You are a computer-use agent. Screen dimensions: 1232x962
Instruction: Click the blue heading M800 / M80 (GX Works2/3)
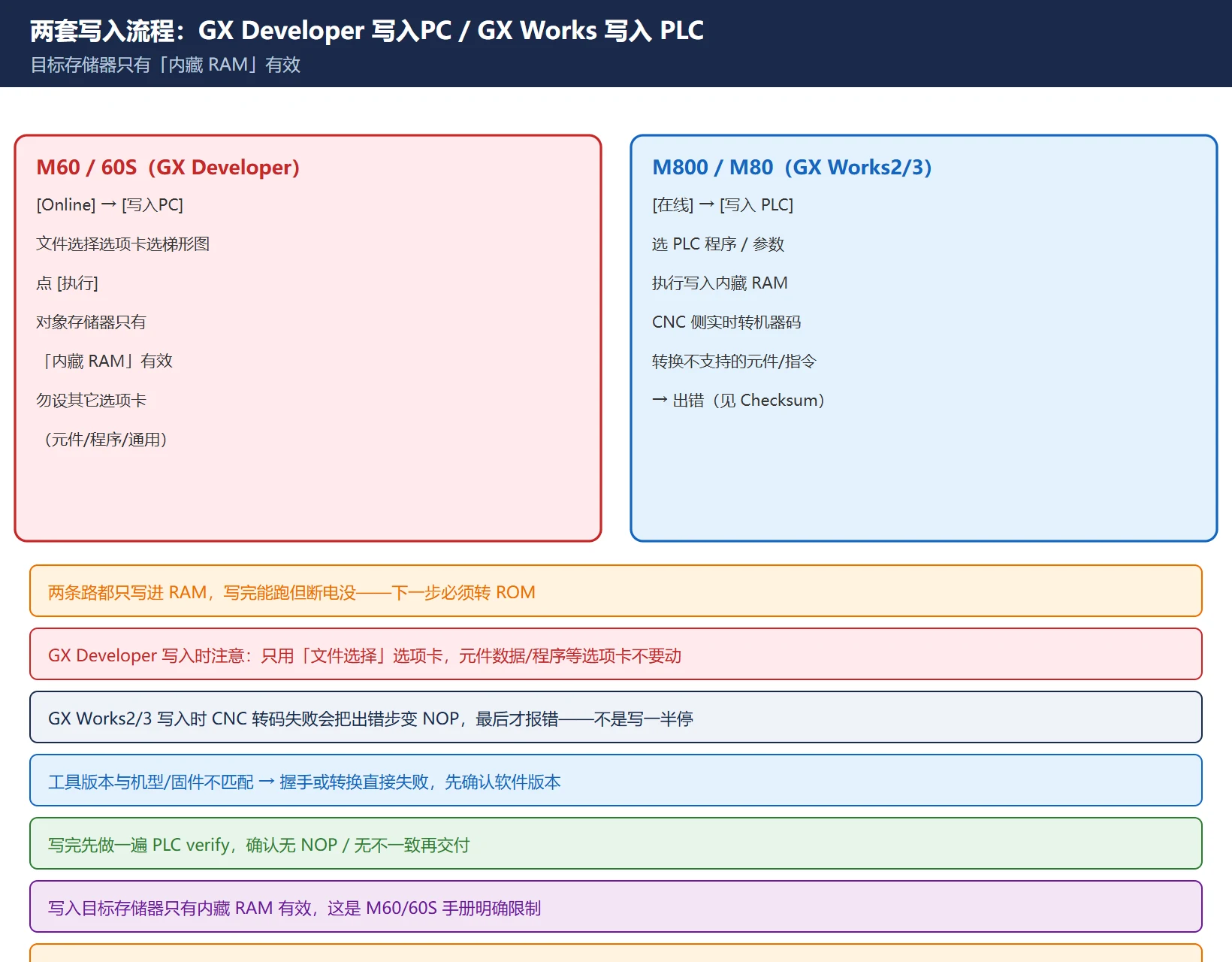point(792,167)
